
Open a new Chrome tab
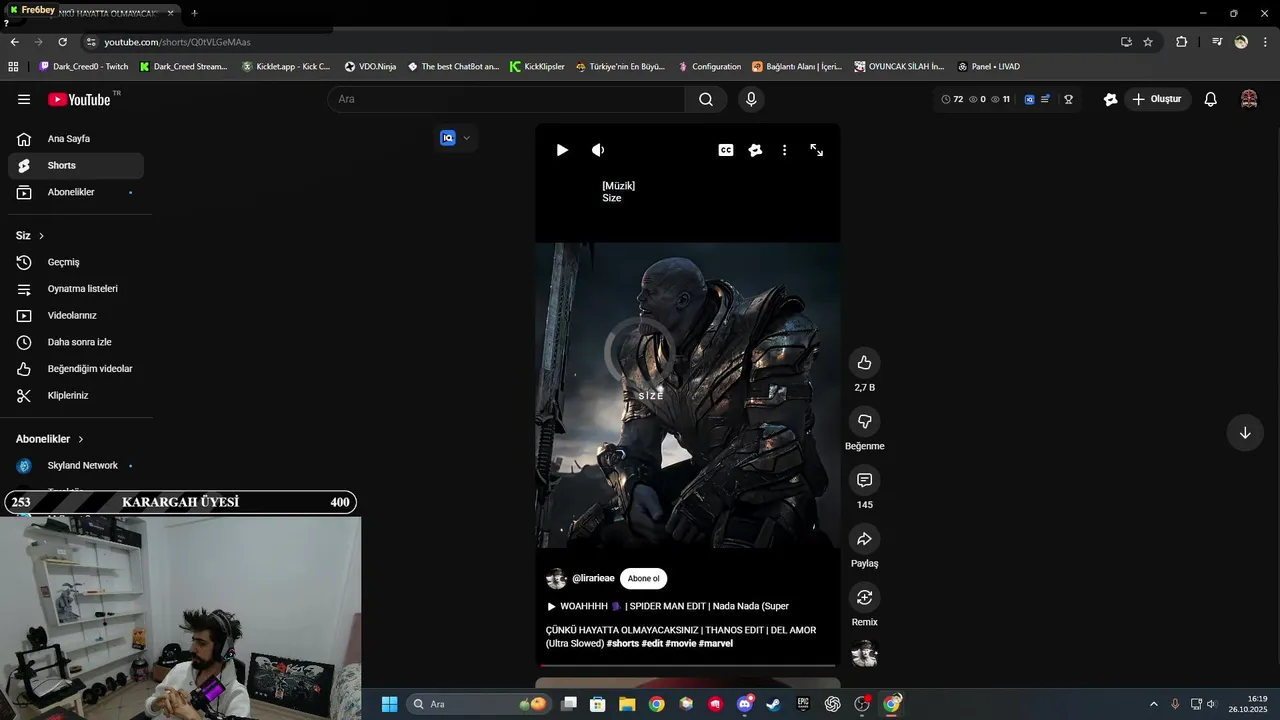pyautogui.click(x=194, y=13)
